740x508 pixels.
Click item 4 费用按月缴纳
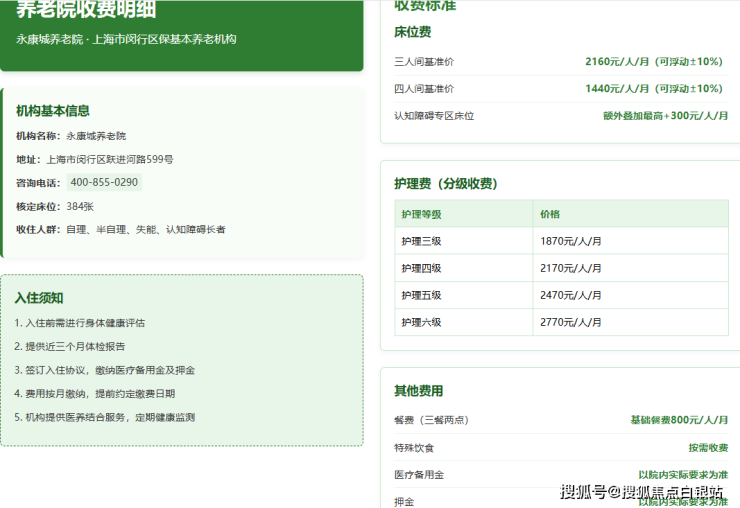[94, 394]
